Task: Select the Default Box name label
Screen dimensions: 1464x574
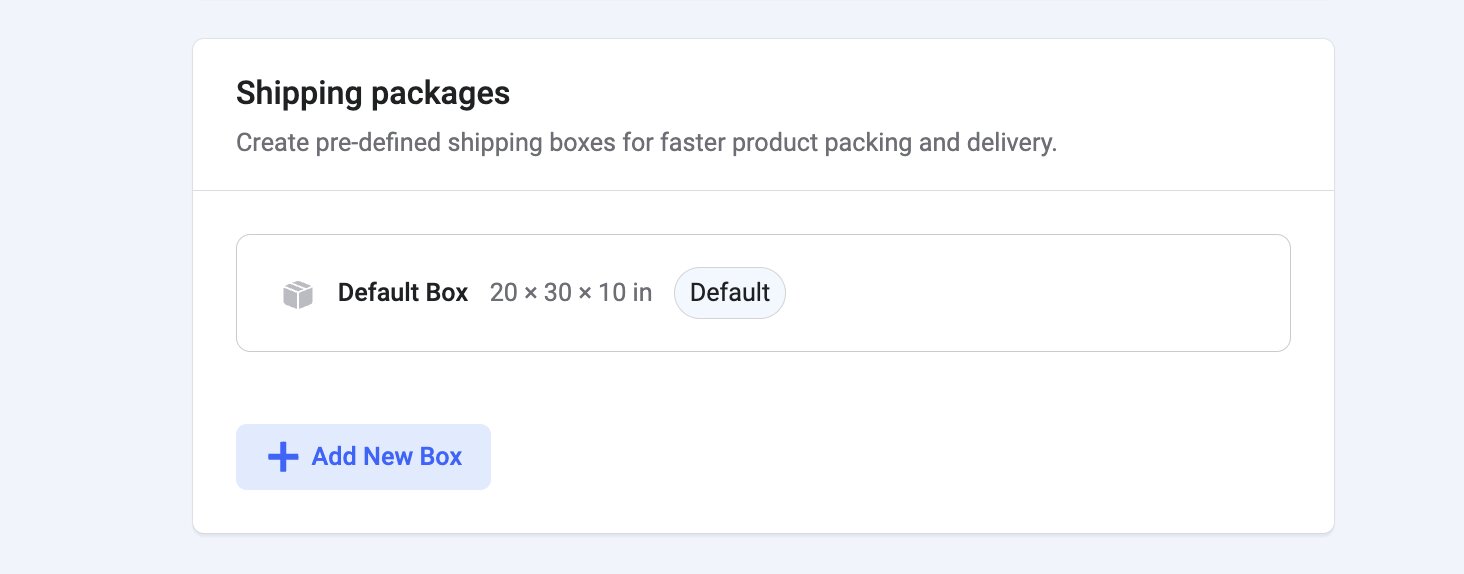Action: pos(403,293)
